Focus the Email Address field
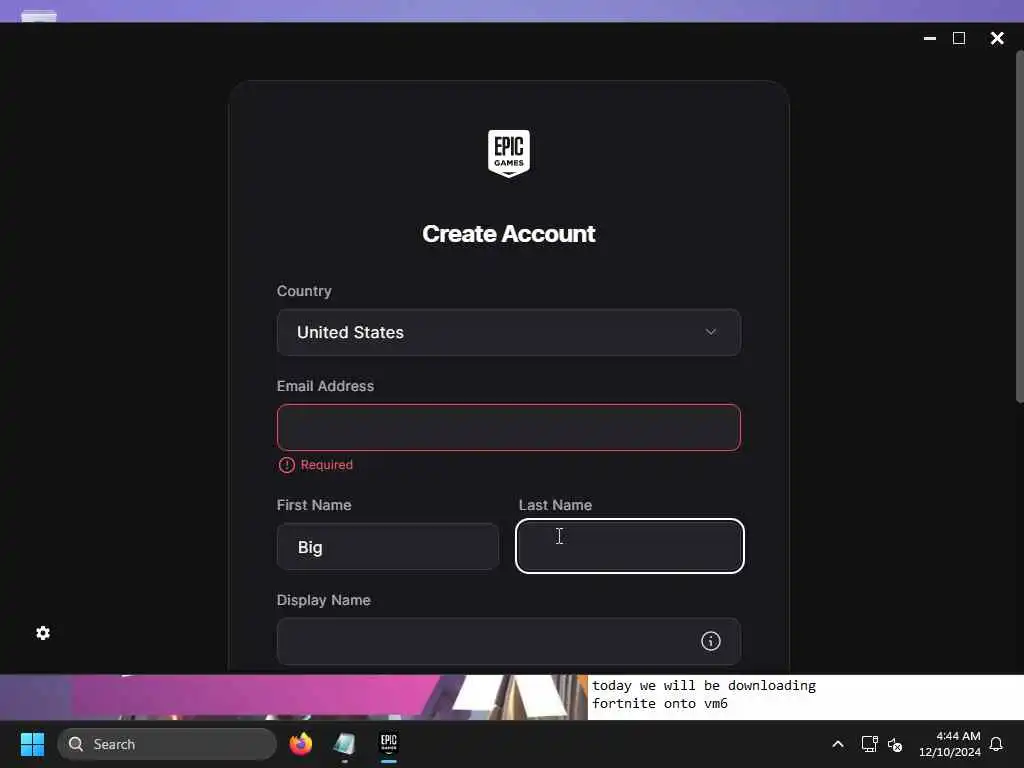This screenshot has width=1024, height=768. point(509,427)
